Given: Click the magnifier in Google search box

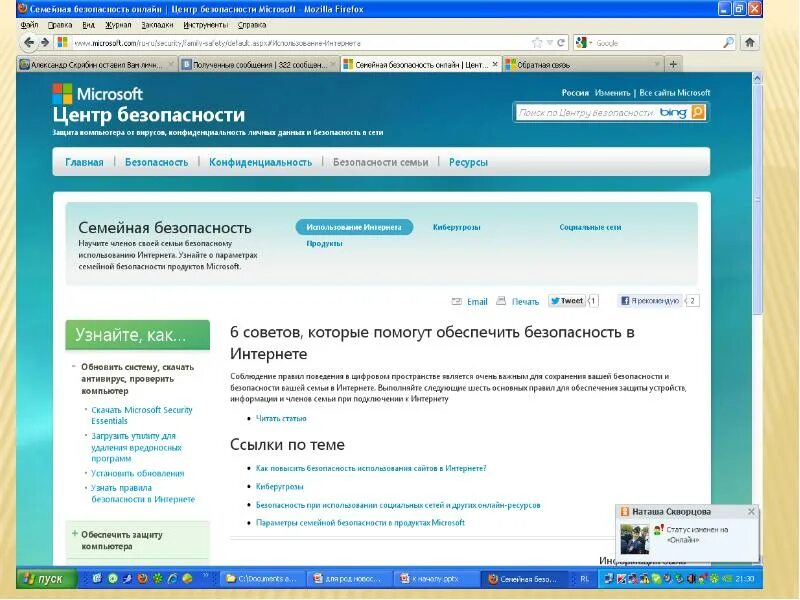Looking at the screenshot, I should 729,43.
